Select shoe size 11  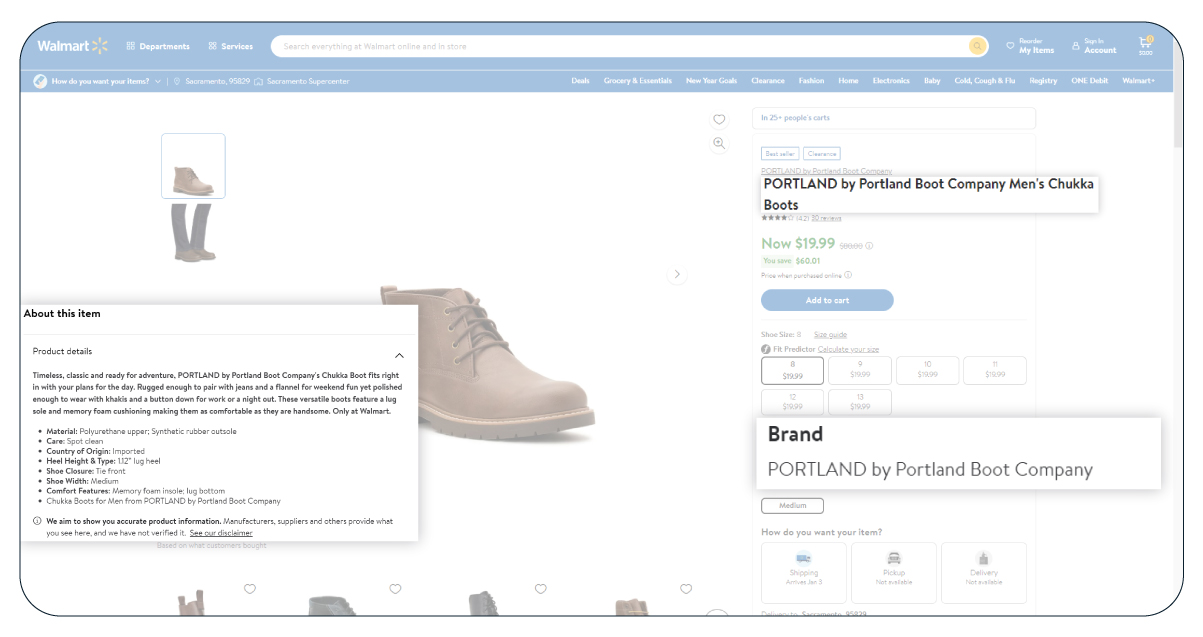(x=994, y=370)
